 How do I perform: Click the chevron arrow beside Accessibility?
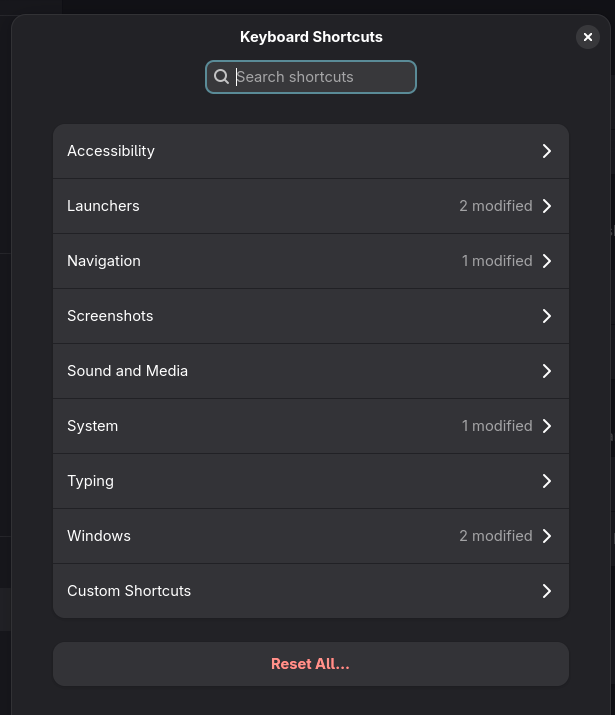547,151
